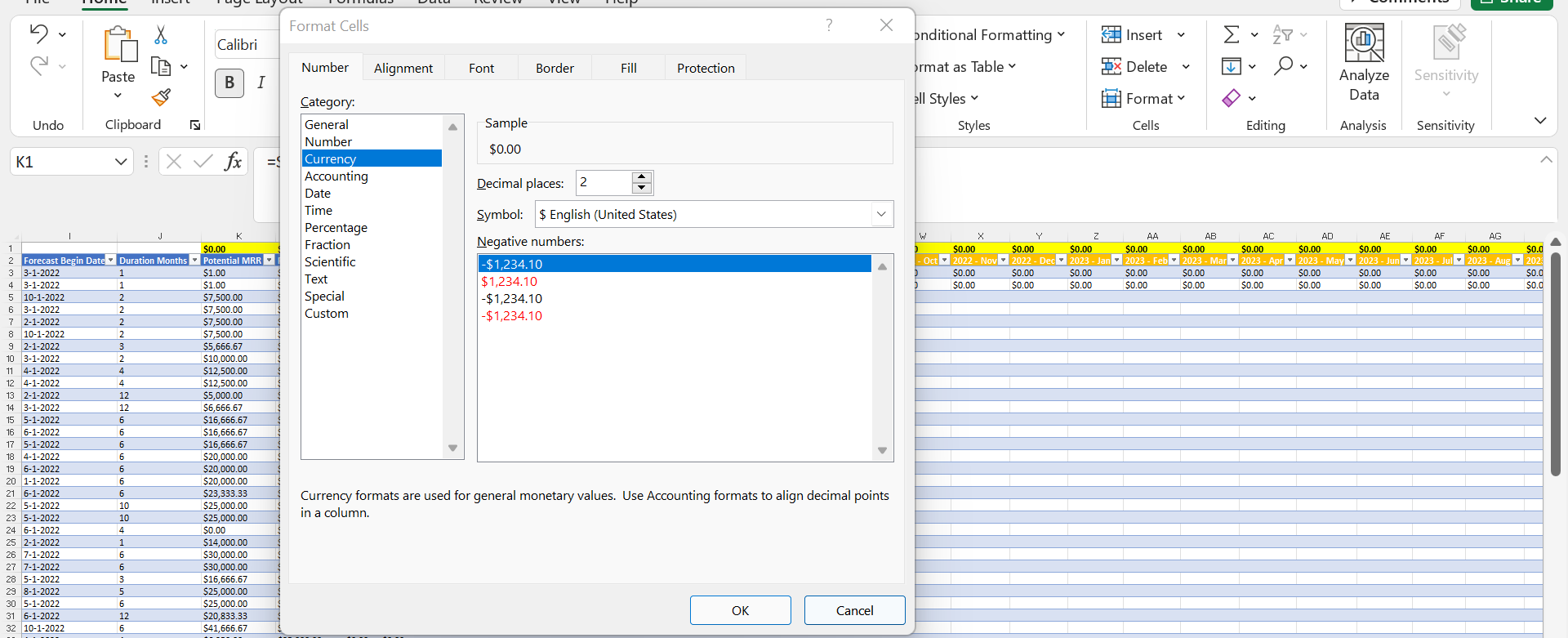Open the Clipboard dialog launcher
1568x638 pixels.
tap(195, 125)
